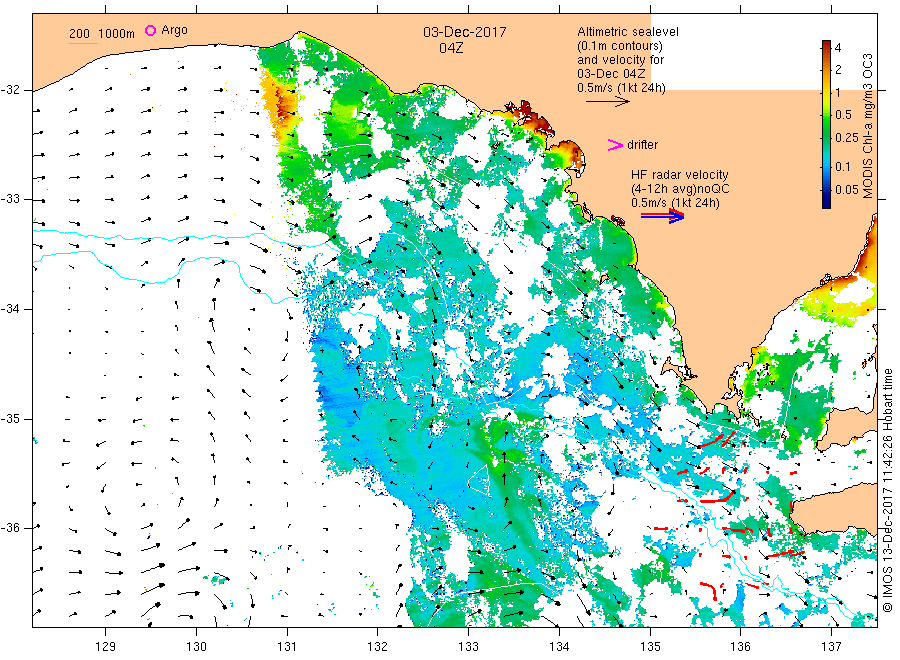The width and height of the screenshot is (900, 660).
Task: Click the date label 03-Dec-2017
Action: [465, 32]
